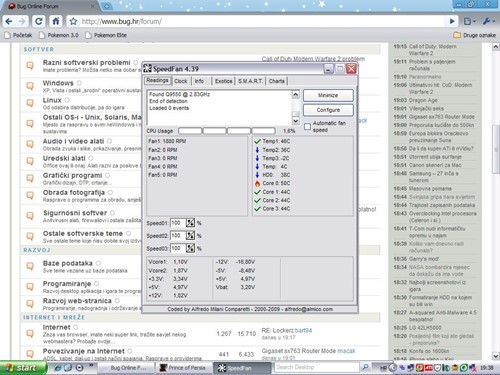
Task: Switch to the SpeedFan Readings tab
Action: 157,80
